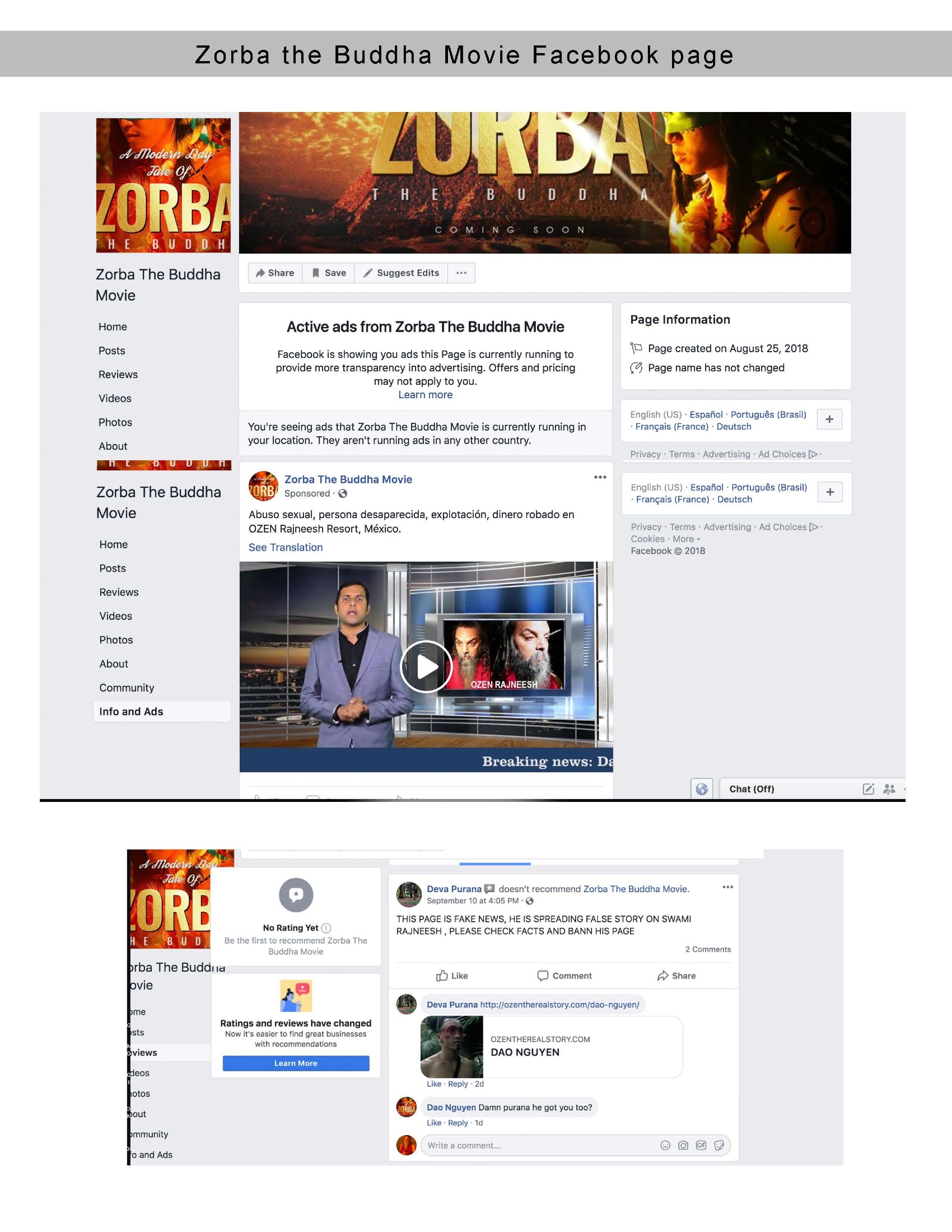Screen dimensions: 952x1232
Task: Click the globe notifications icon near chat
Action: pos(702,789)
